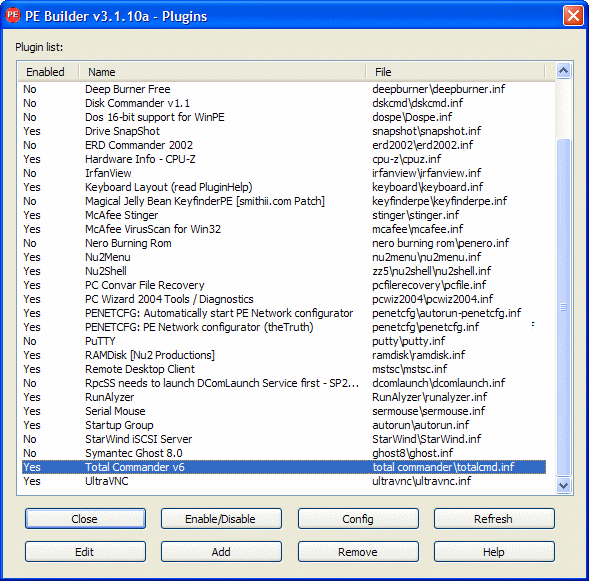
Task: Open the Help button
Action: [x=494, y=552]
